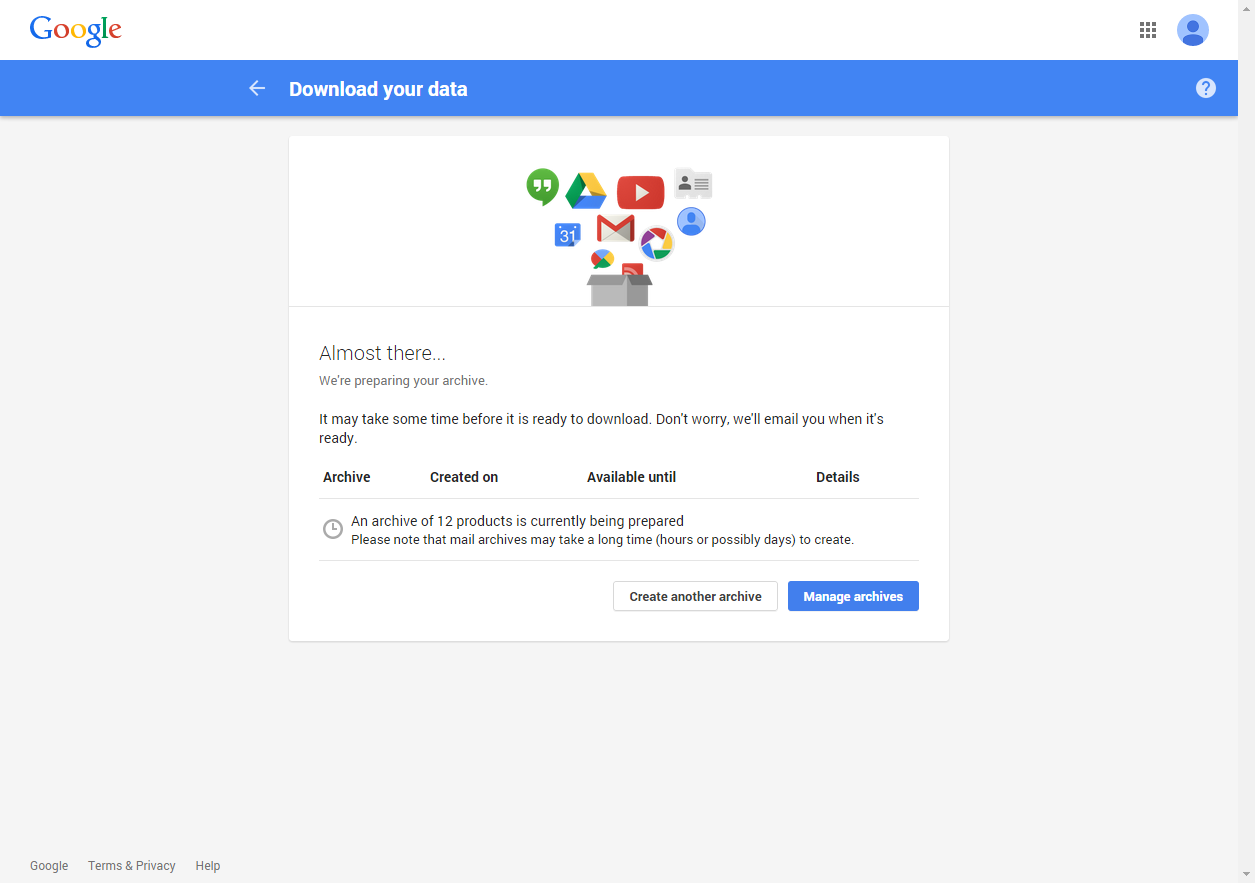Screen dimensions: 1255x883
Task: Click the Contacts card icon in the illustration
Action: click(x=693, y=183)
